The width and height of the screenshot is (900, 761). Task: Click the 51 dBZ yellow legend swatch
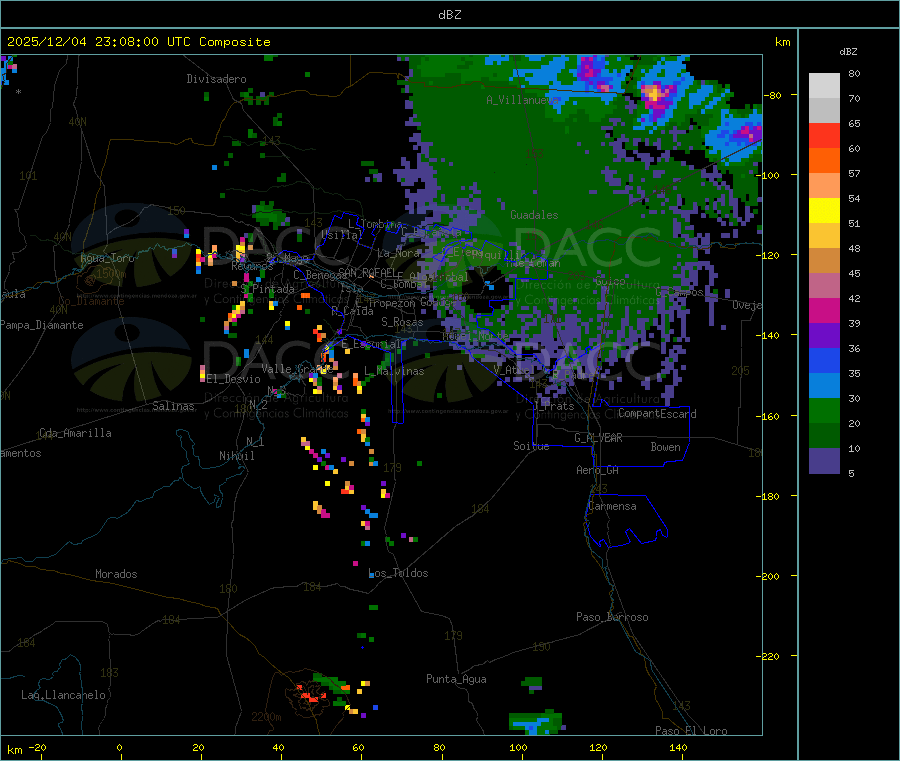click(824, 211)
